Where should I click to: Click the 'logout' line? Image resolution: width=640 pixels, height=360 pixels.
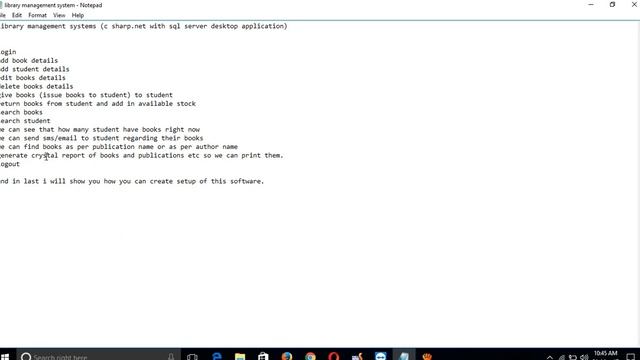(10, 164)
